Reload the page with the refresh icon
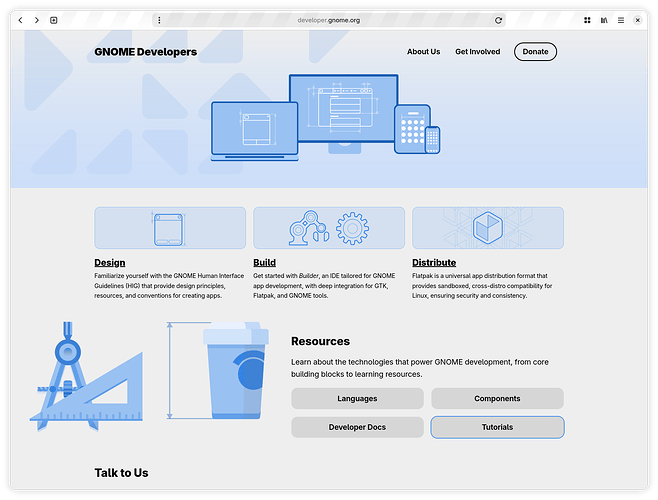Viewport: 658px width, 500px height. pyautogui.click(x=498, y=20)
